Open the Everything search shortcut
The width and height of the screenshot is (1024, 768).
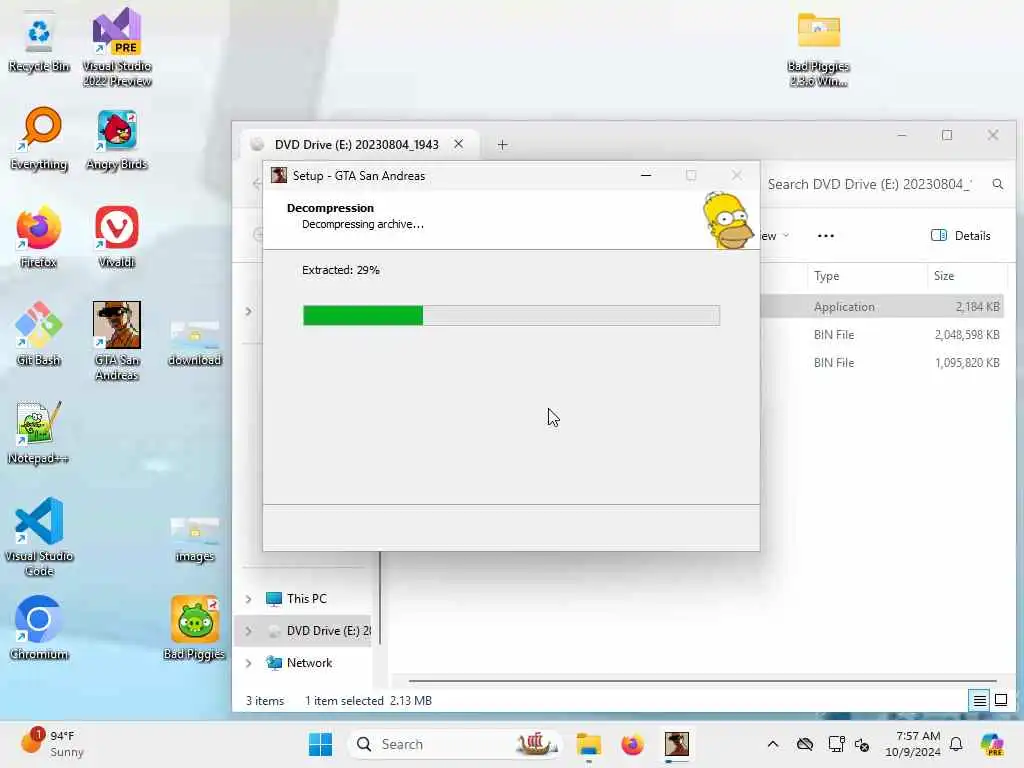tap(39, 138)
